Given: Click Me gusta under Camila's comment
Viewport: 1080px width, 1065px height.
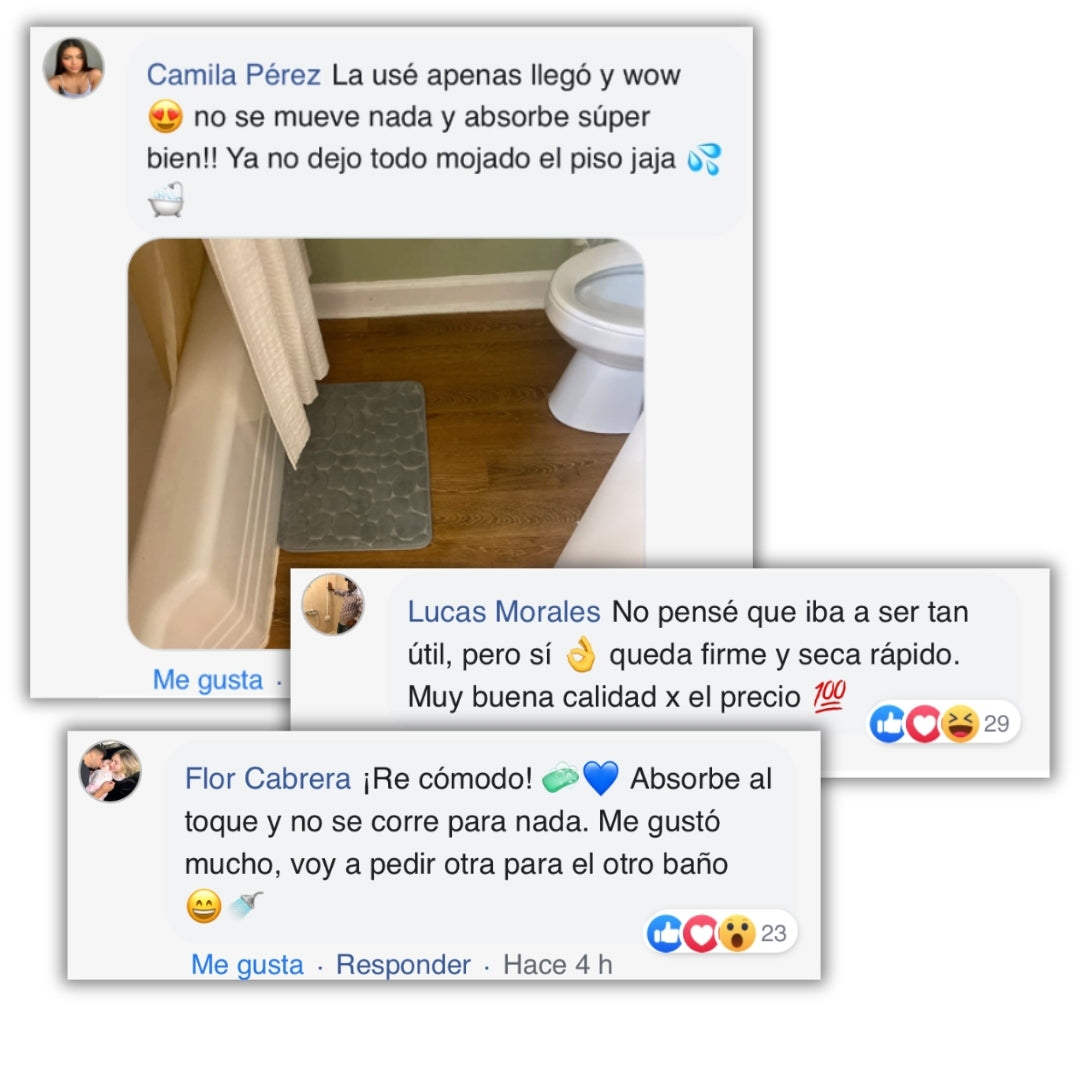Looking at the screenshot, I should [x=207, y=680].
